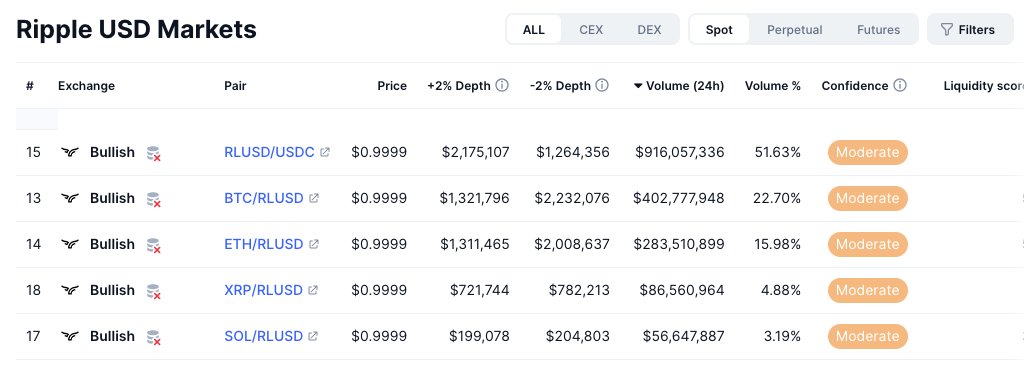Screen dimensions: 1024x367
Task: Select the CEX exchange type toggle
Action: point(591,29)
